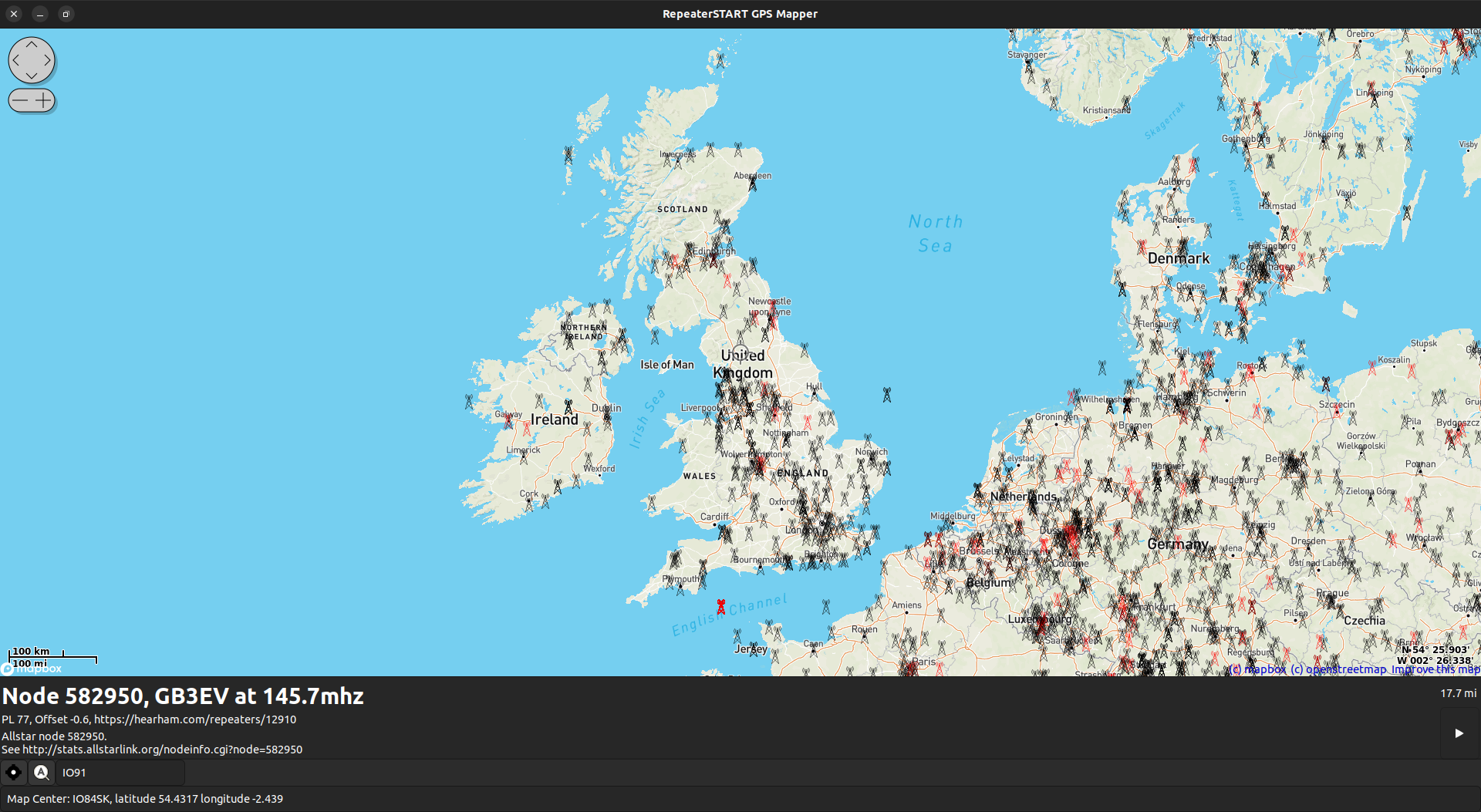Restore the window with the titlebar restore button
Image resolution: width=1481 pixels, height=812 pixels.
[x=66, y=14]
